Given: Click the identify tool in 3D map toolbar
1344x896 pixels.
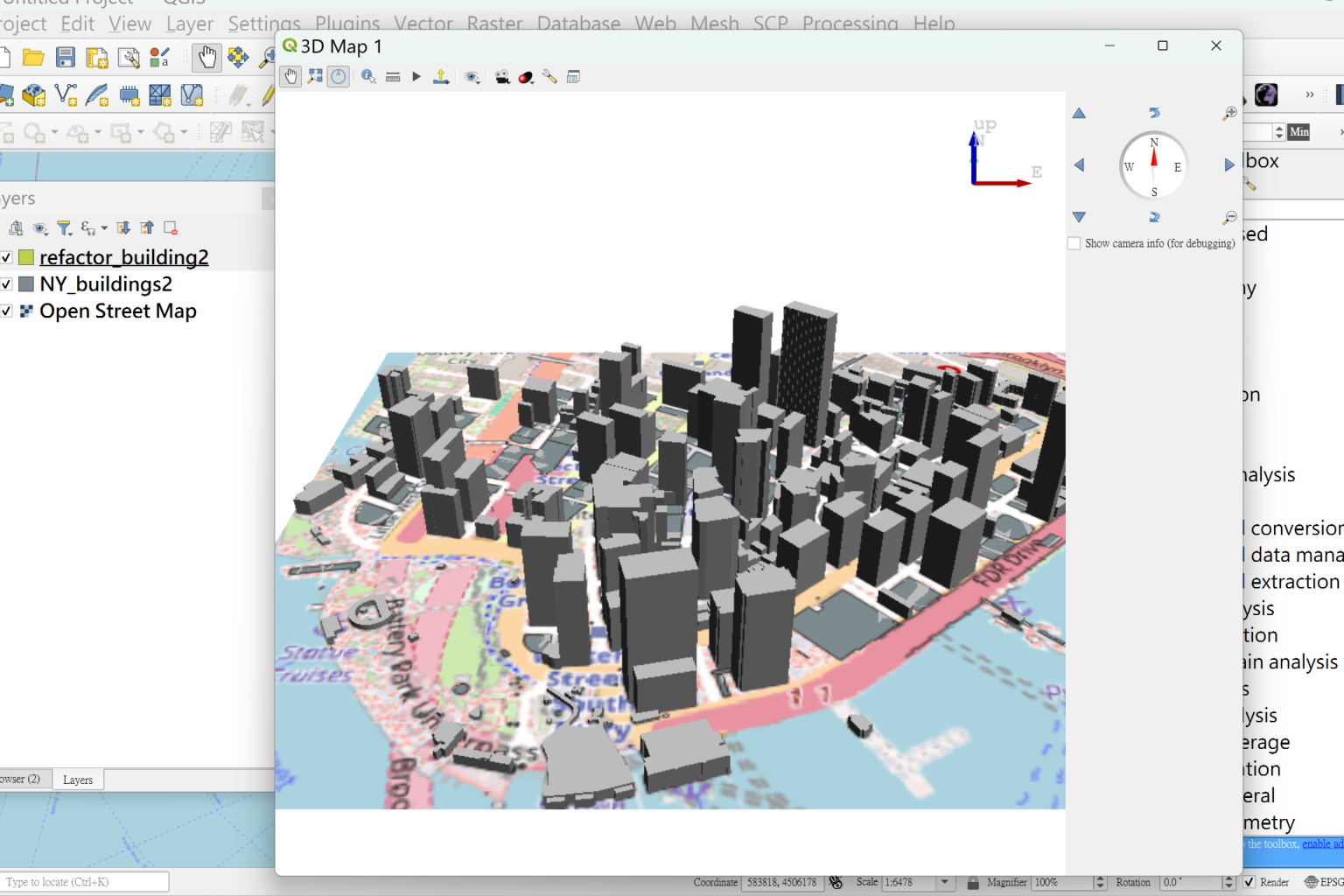Looking at the screenshot, I should (367, 76).
